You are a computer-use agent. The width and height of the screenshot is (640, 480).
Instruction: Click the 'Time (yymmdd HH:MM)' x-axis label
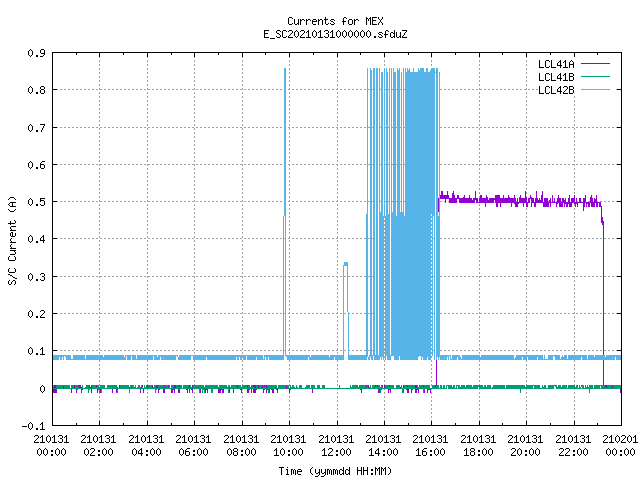tap(335, 471)
